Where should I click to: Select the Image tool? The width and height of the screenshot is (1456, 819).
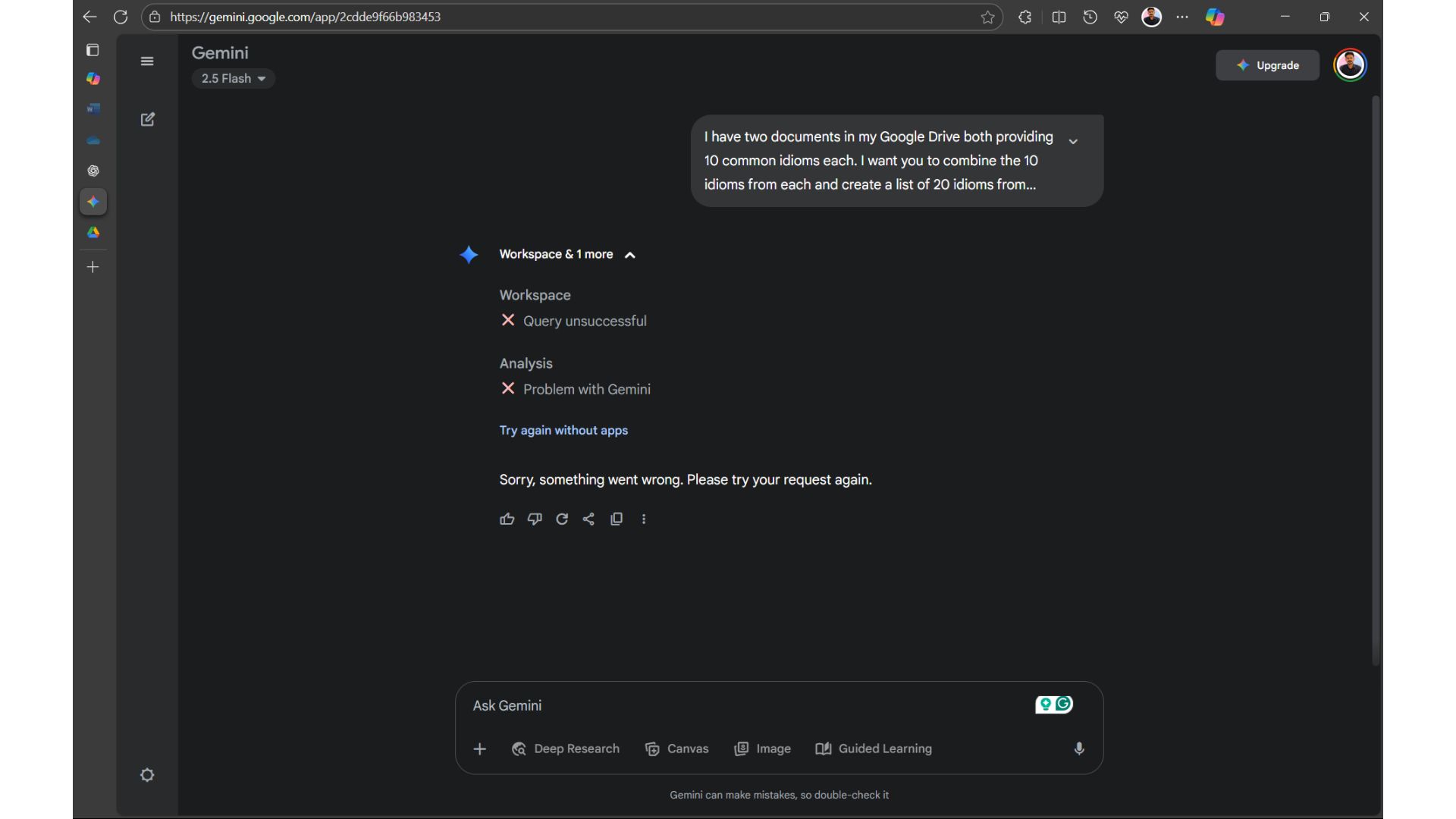(x=763, y=749)
